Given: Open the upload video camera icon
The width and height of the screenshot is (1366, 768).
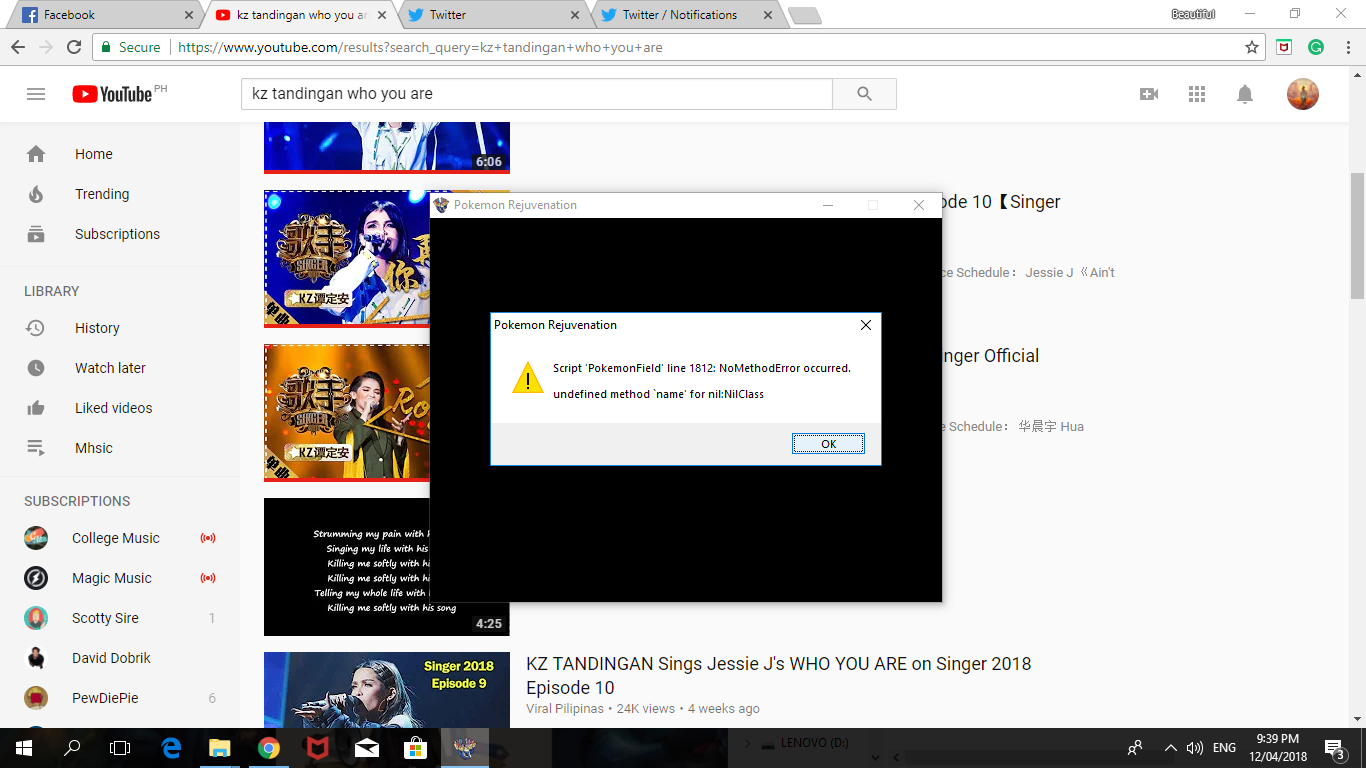Looking at the screenshot, I should tap(1149, 94).
